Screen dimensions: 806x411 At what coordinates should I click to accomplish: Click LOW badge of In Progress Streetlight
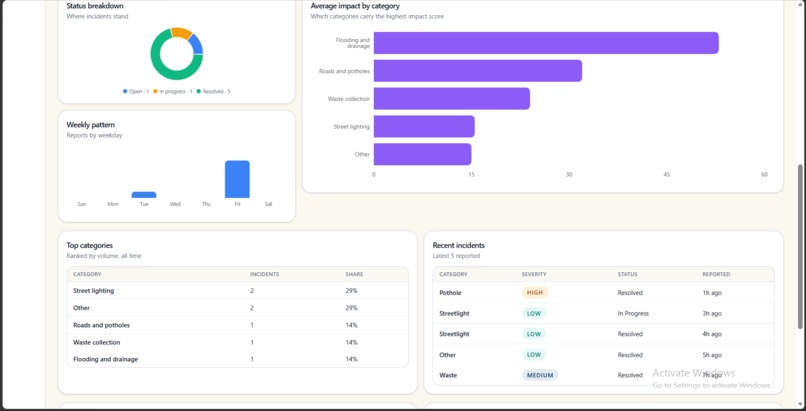coord(534,313)
